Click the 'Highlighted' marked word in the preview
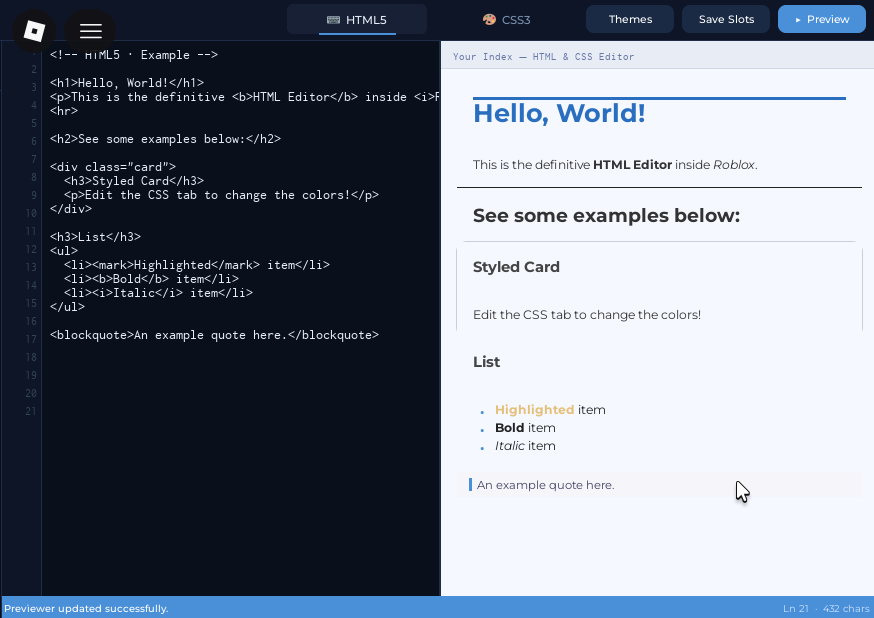The width and height of the screenshot is (874, 618). tap(535, 410)
